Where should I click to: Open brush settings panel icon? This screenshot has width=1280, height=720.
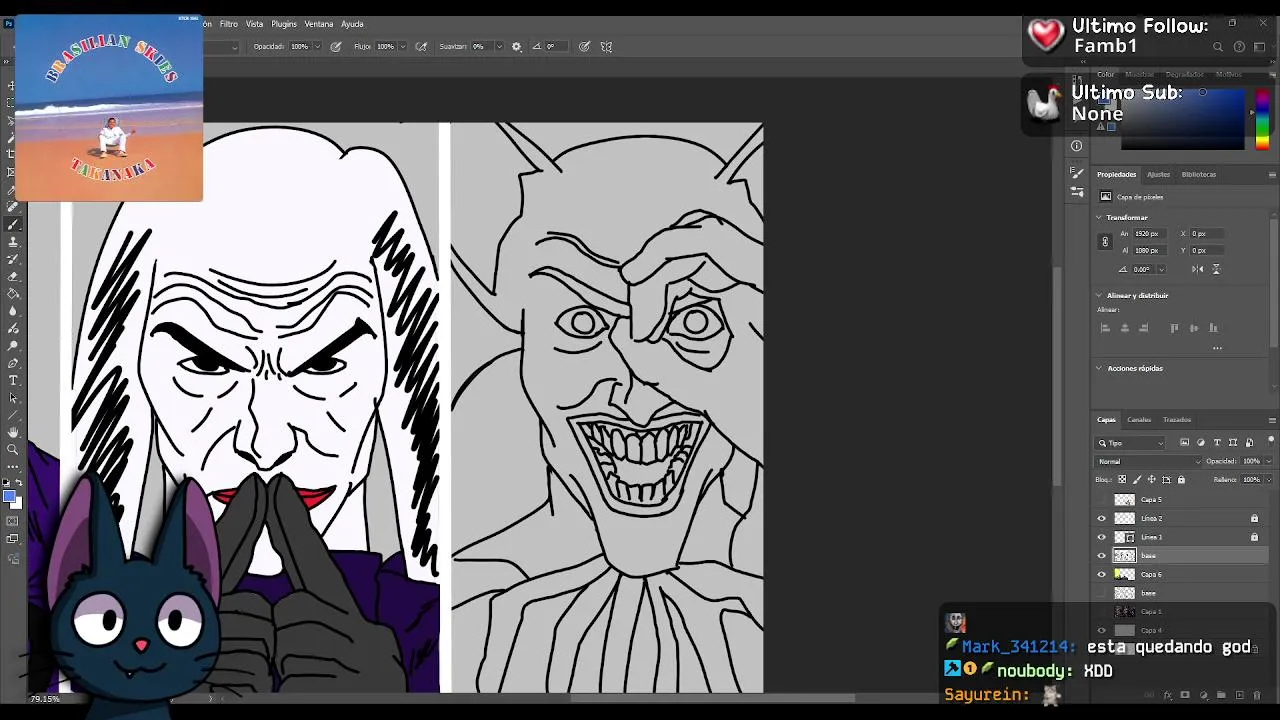(x=1076, y=173)
